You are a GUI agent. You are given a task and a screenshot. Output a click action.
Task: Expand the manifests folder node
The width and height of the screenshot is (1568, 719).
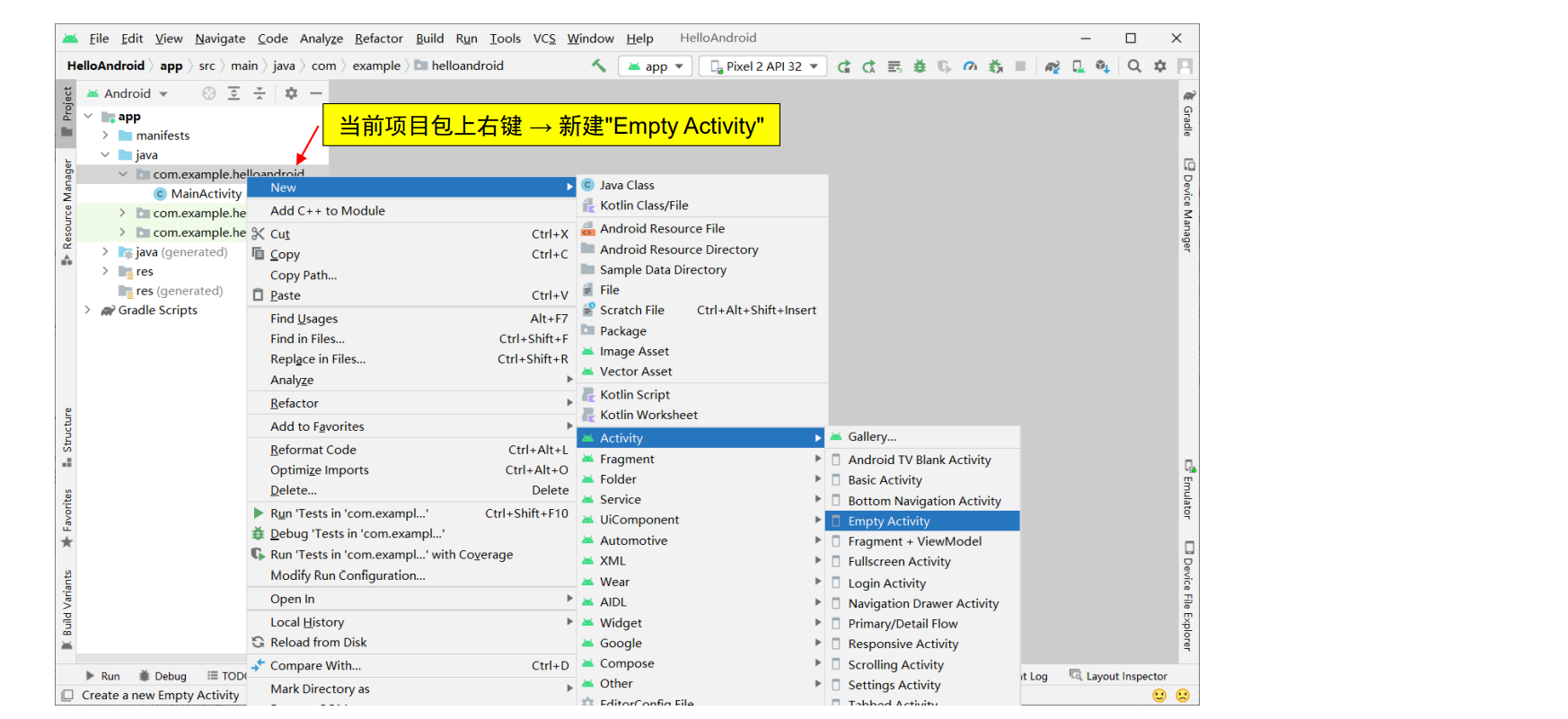click(105, 136)
